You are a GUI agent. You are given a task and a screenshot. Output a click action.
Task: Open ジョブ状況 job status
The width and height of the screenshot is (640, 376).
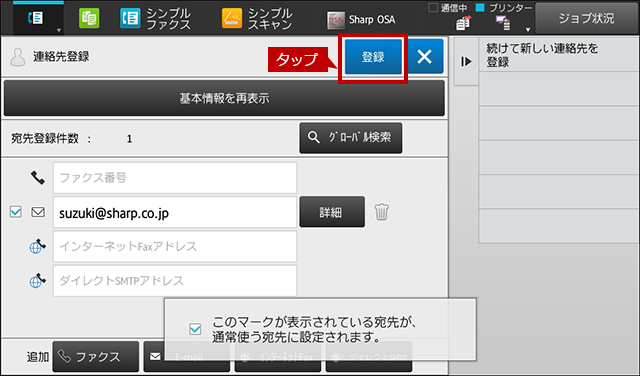(587, 18)
